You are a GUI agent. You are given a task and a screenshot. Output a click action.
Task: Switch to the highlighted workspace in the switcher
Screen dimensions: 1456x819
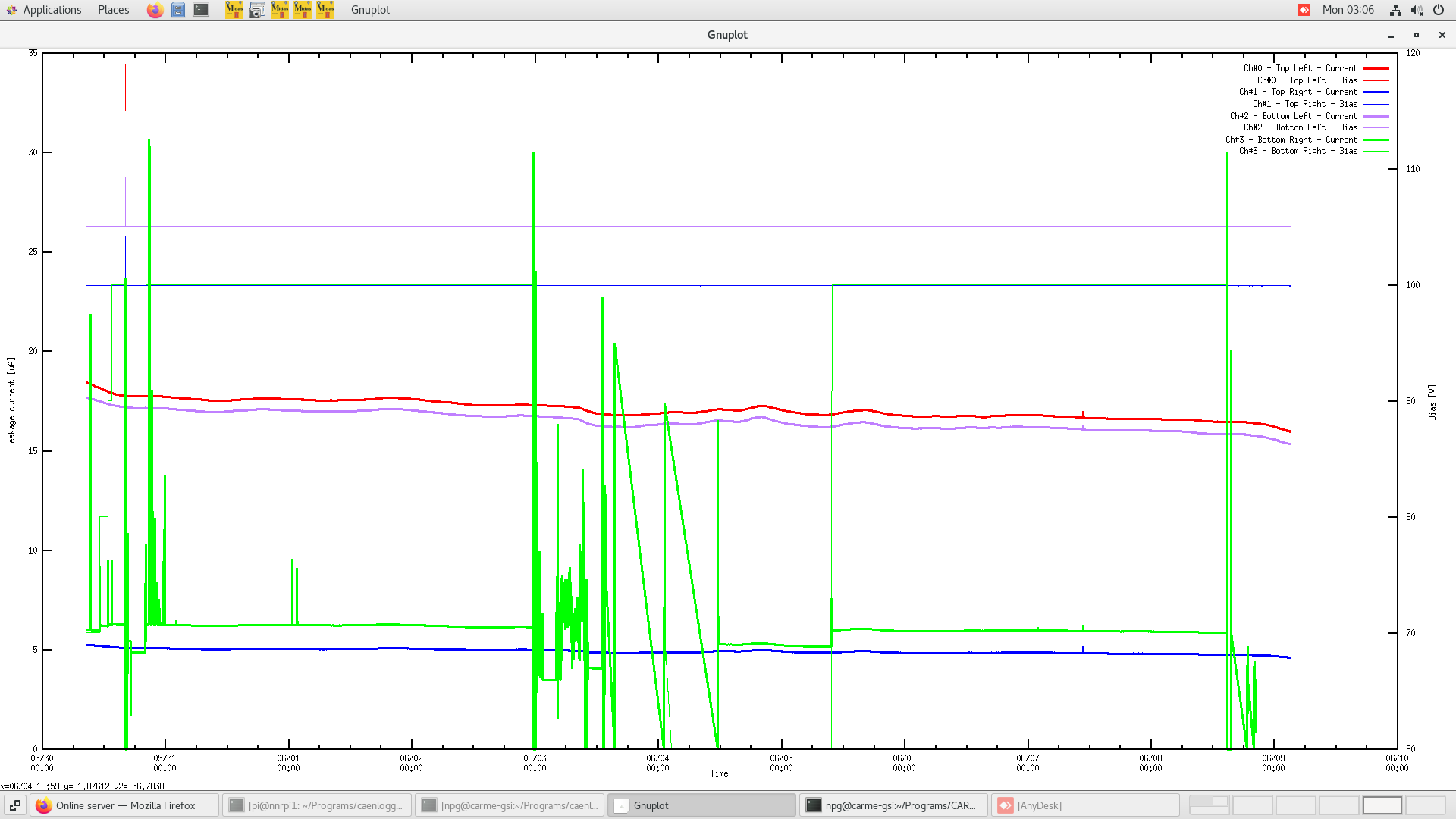(1382, 805)
